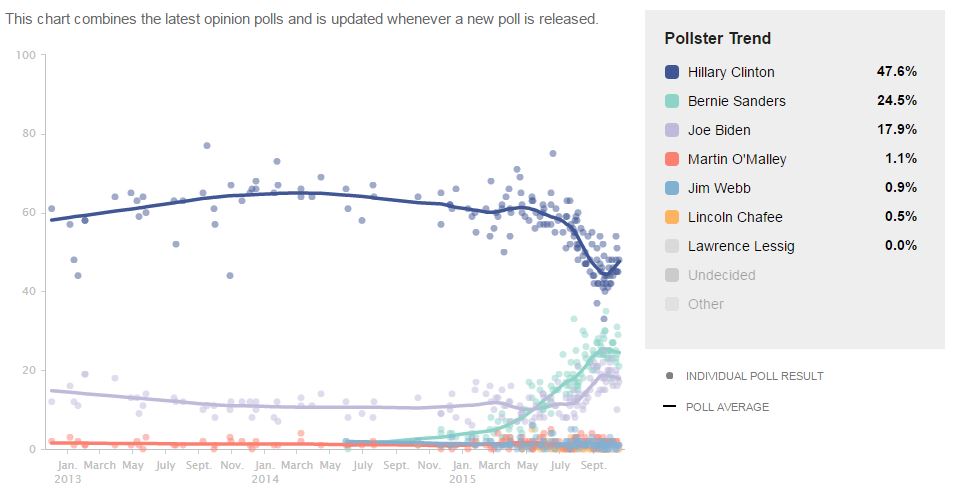Enable the Undecided series swatch
Screen dimensions: 966x497
pos(672,275)
